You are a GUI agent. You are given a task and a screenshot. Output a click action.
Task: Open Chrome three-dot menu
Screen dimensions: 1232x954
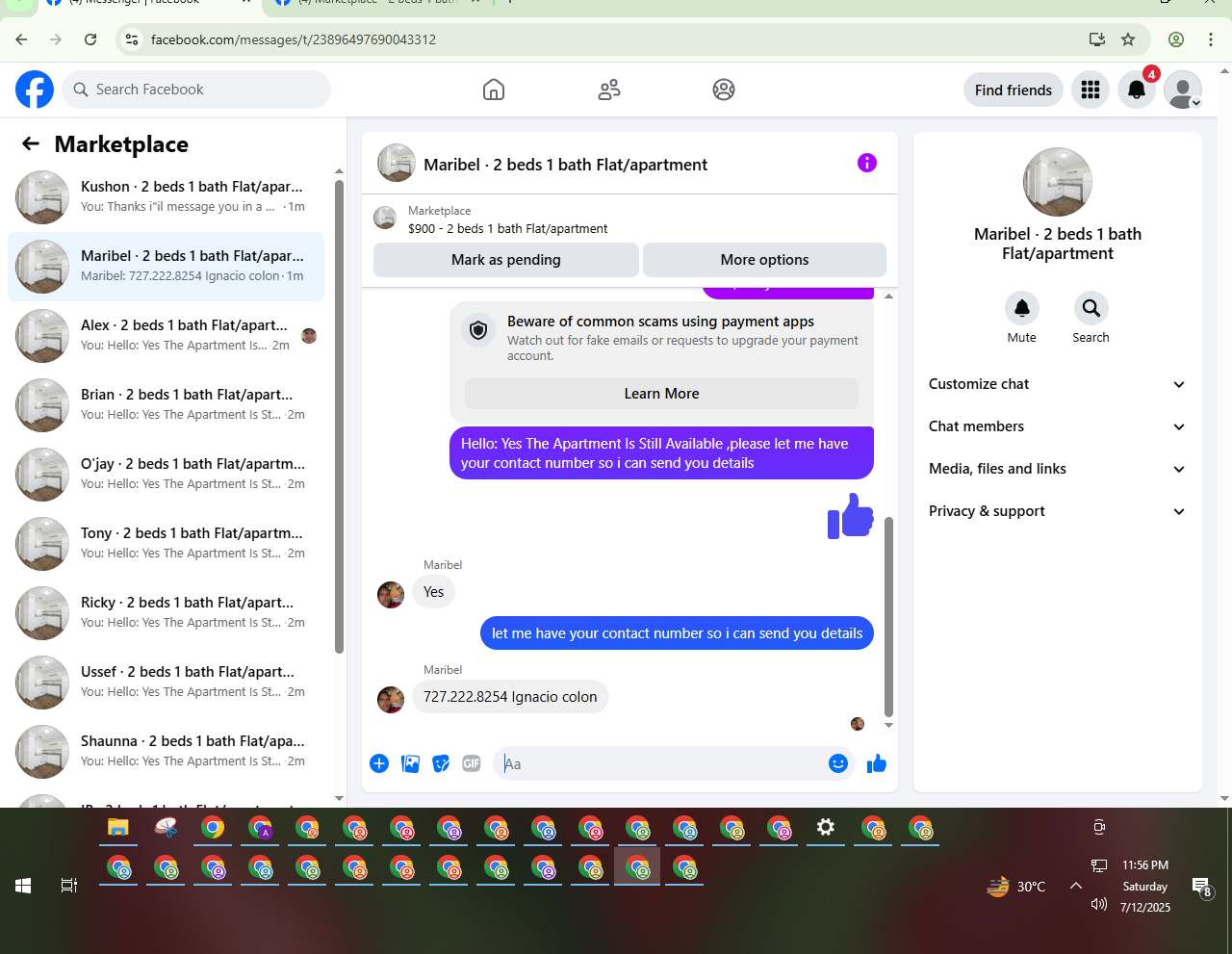pos(1211,39)
